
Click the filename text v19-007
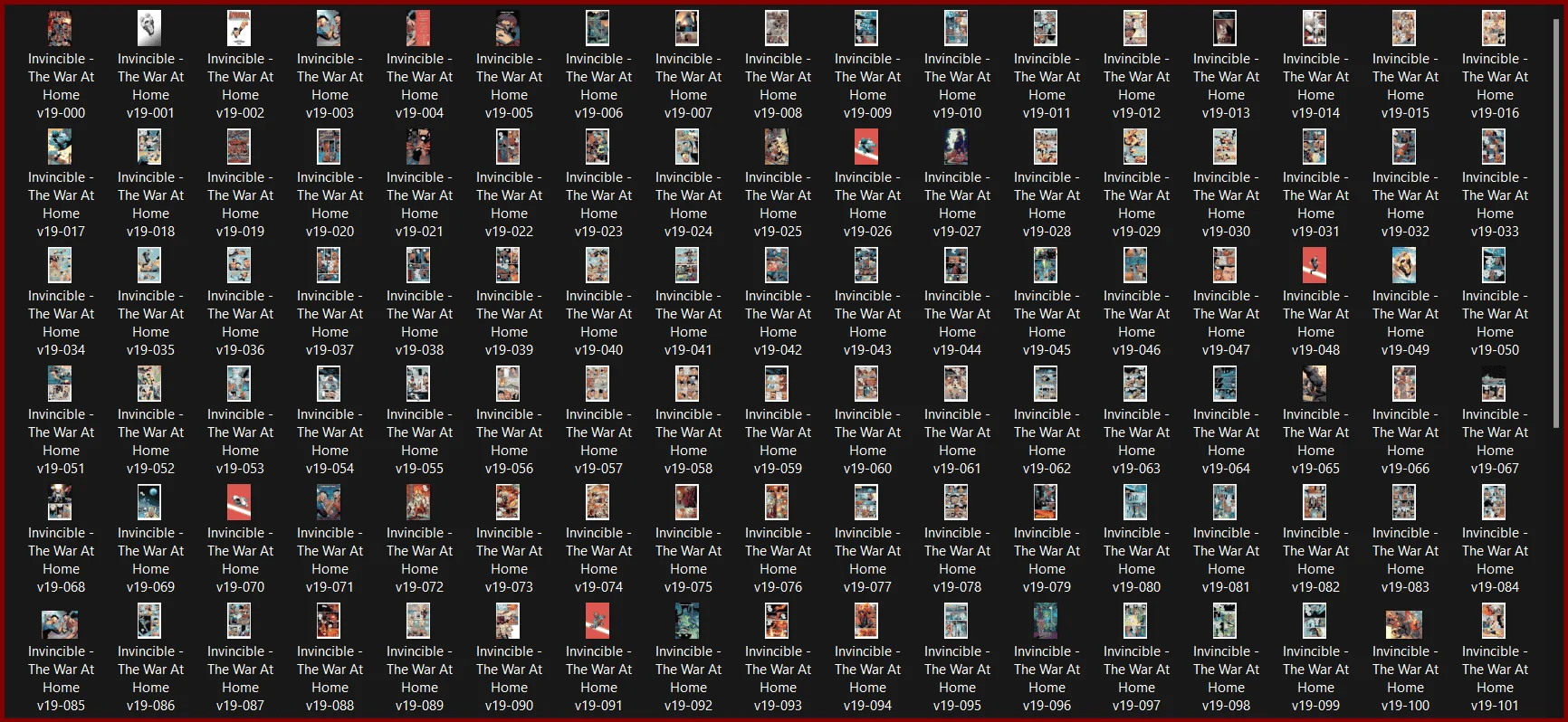(x=688, y=86)
